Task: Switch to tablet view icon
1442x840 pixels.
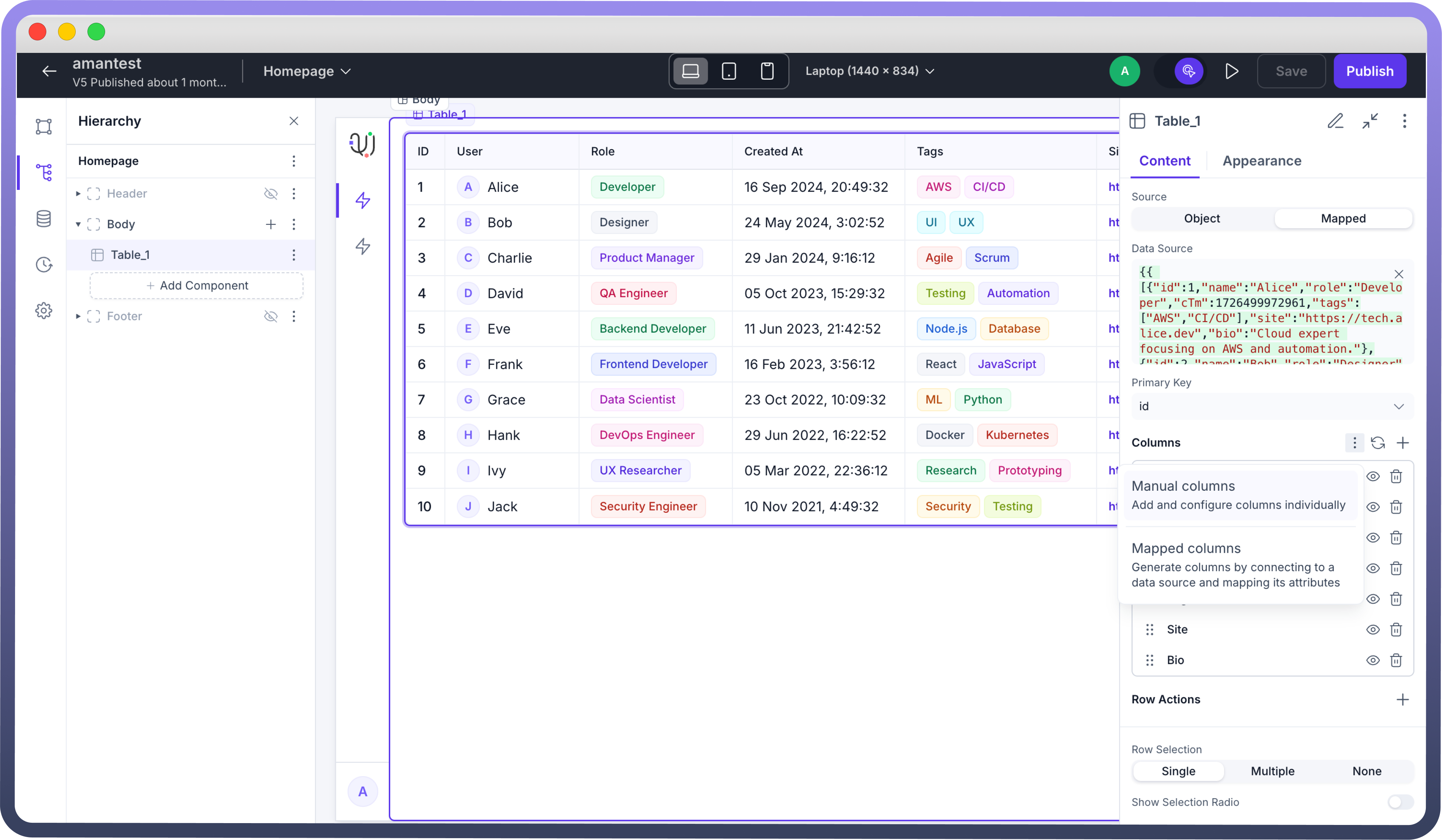Action: click(728, 71)
